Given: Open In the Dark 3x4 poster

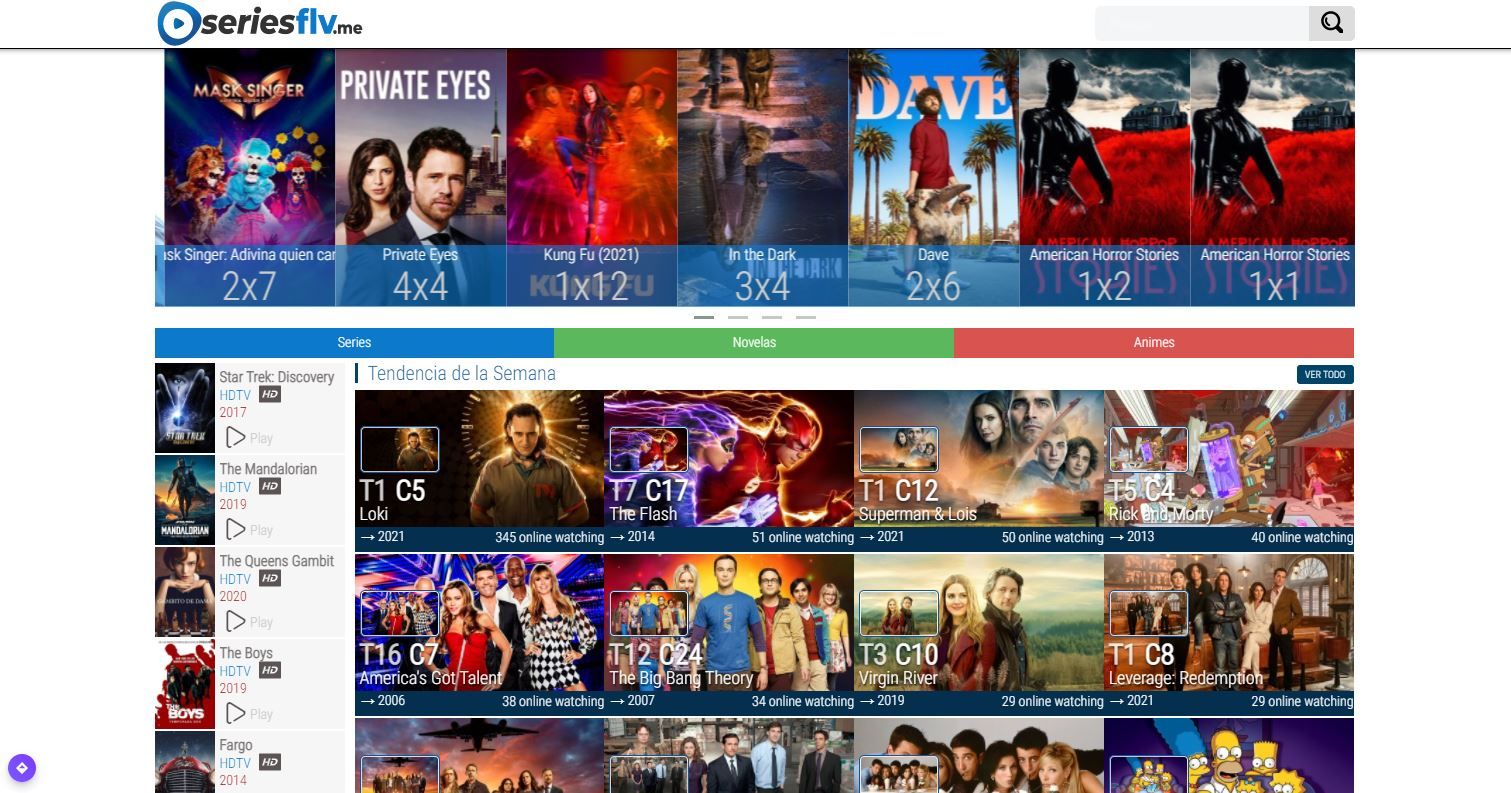Looking at the screenshot, I should 762,178.
